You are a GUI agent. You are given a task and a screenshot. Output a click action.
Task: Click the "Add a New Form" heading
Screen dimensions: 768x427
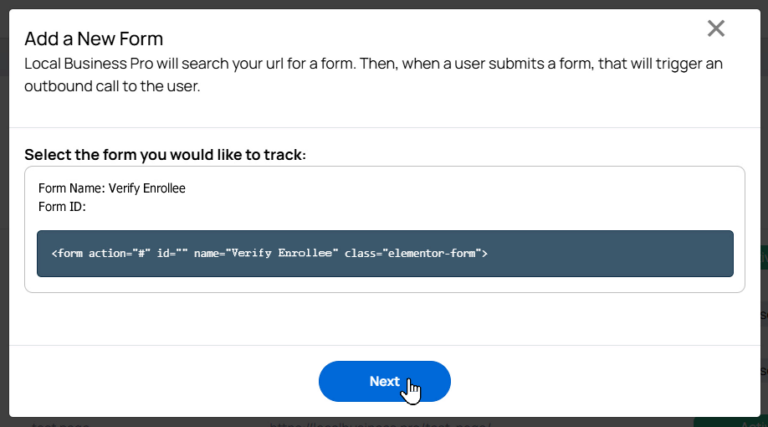click(94, 39)
